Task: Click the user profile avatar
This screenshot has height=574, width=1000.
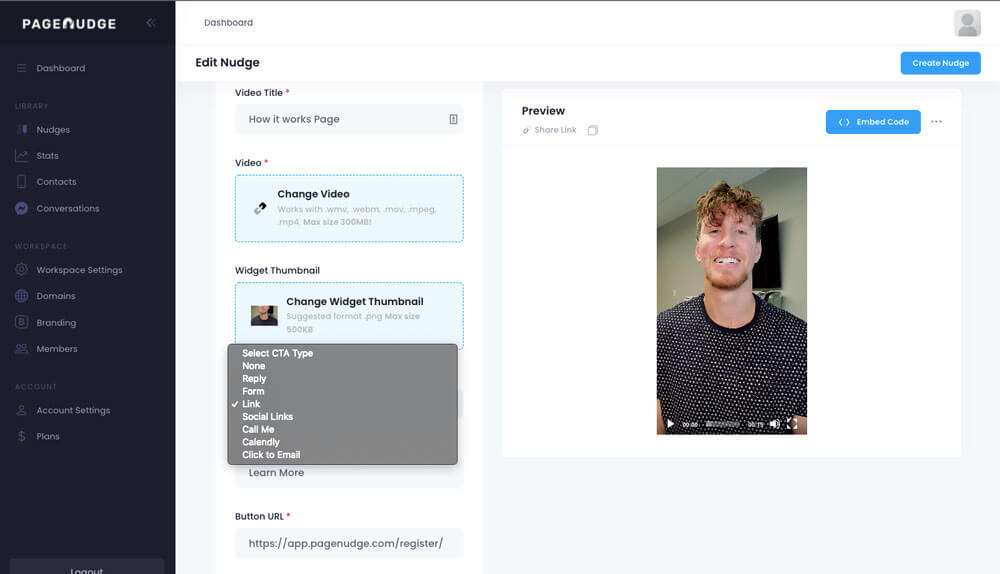Action: click(967, 23)
